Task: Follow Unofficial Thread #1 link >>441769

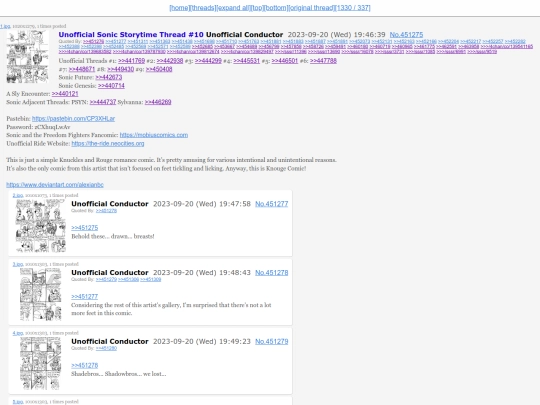Action: [131, 61]
